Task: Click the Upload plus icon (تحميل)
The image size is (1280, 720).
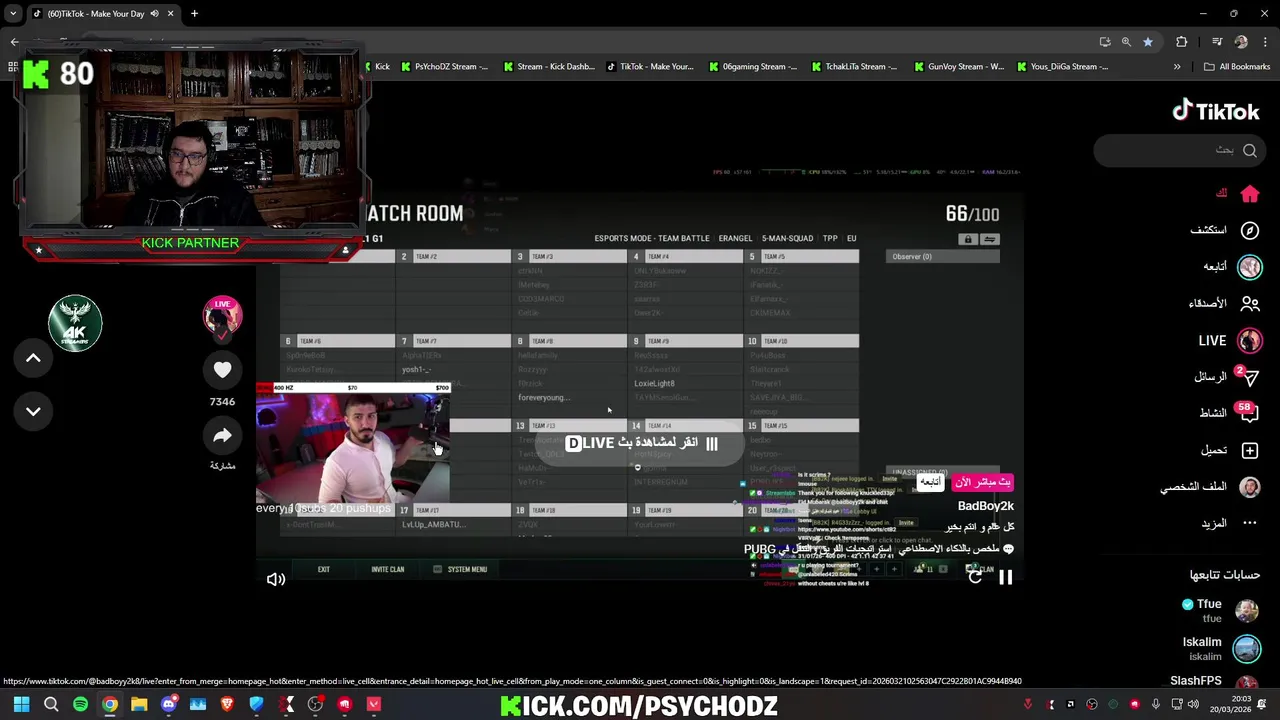Action: pyautogui.click(x=1250, y=451)
